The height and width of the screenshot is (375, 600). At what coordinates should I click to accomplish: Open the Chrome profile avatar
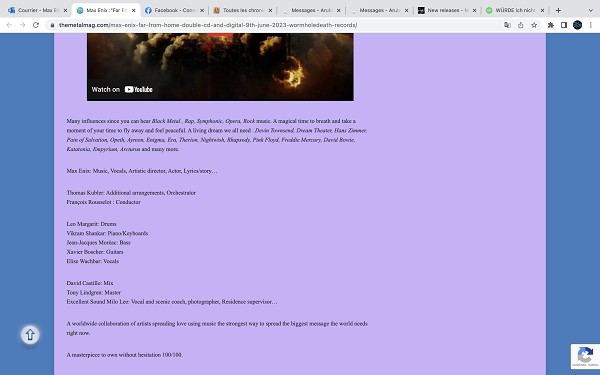click(x=577, y=25)
